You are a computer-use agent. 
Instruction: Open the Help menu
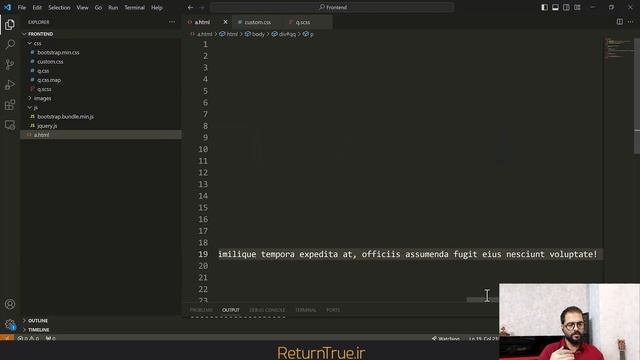point(157,7)
